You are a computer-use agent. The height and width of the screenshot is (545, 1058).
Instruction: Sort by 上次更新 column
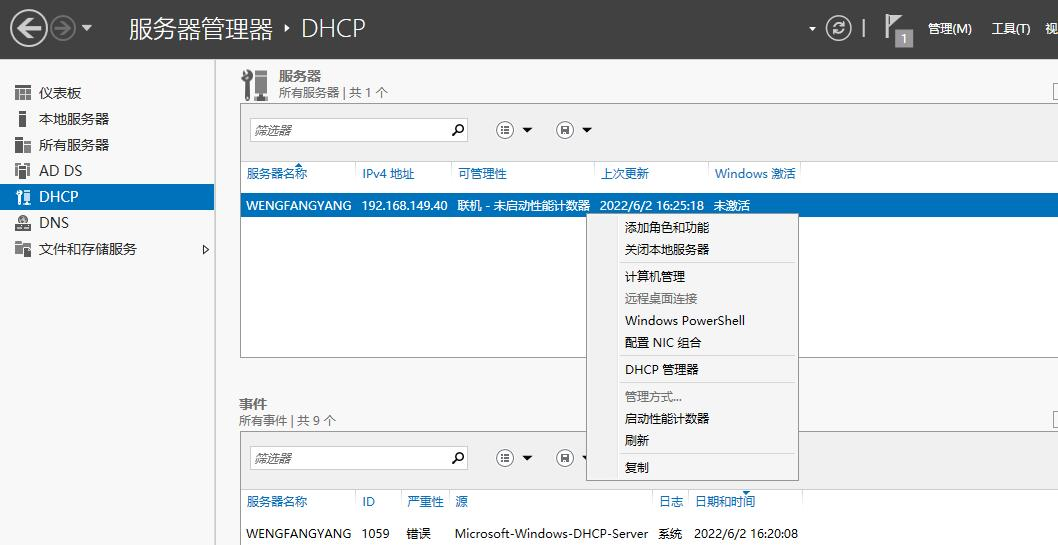pyautogui.click(x=624, y=173)
